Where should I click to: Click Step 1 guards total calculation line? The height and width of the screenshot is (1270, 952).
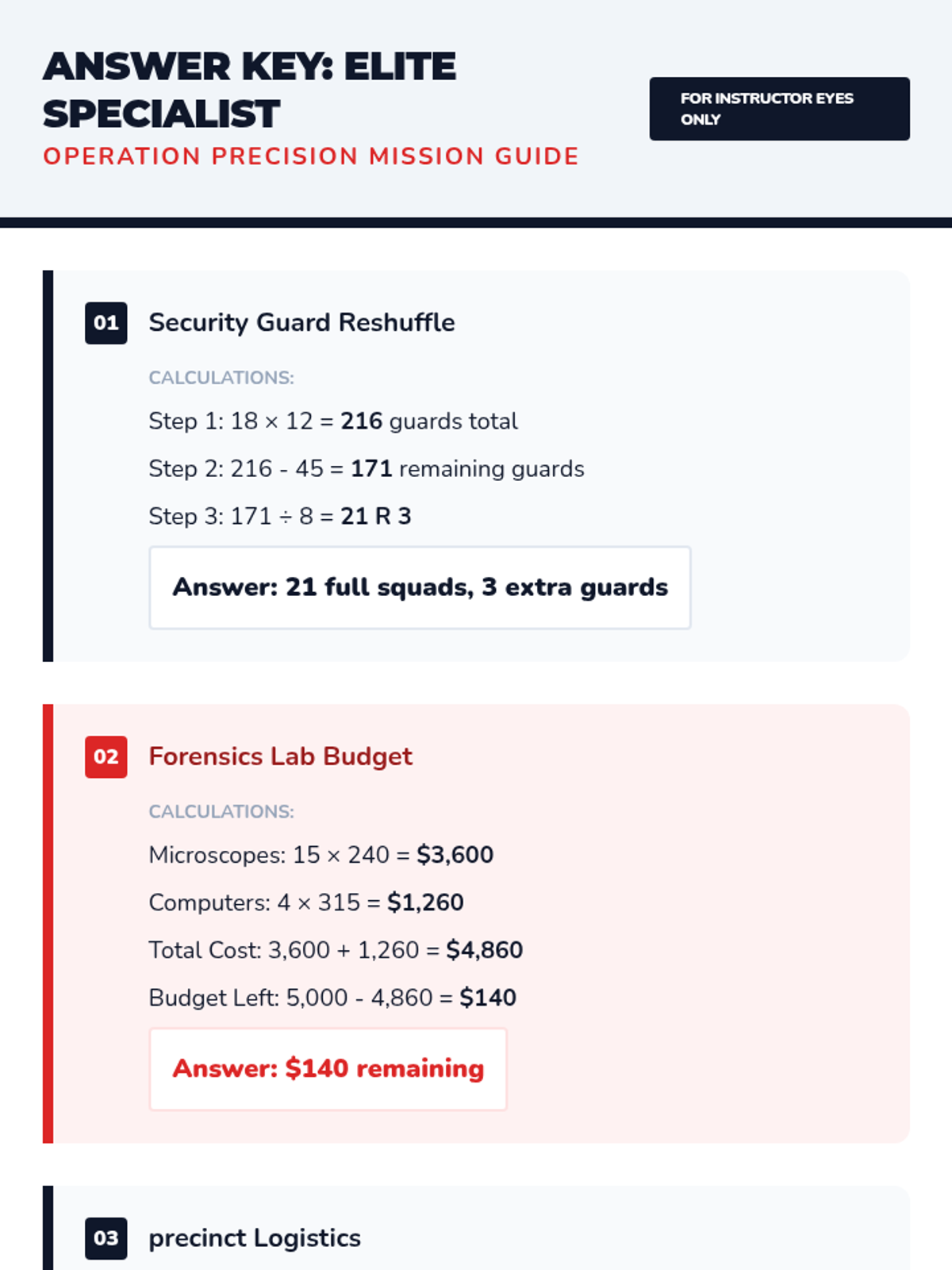[x=333, y=421]
